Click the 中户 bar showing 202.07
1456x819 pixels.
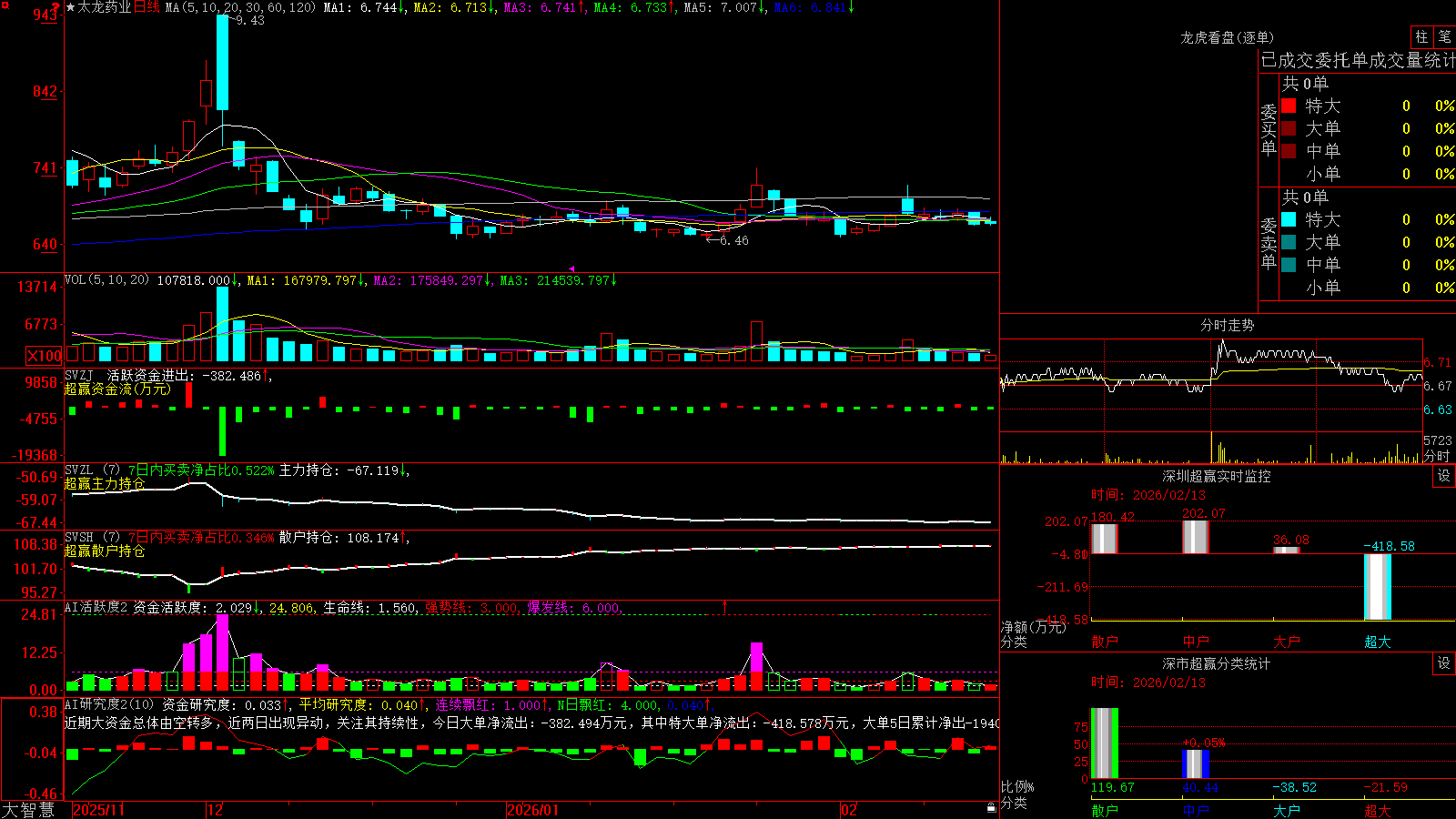1196,537
